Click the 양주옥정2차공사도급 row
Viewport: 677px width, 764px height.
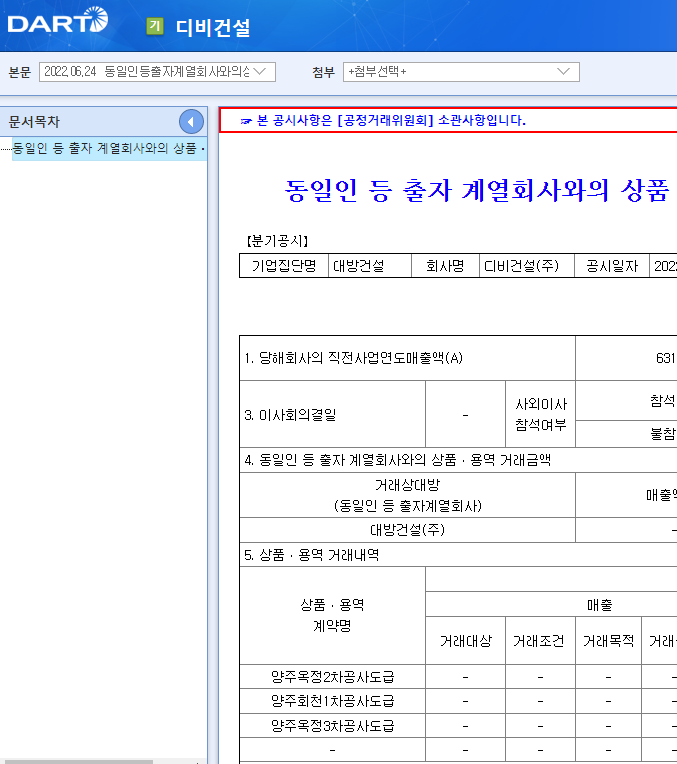pyautogui.click(x=332, y=677)
